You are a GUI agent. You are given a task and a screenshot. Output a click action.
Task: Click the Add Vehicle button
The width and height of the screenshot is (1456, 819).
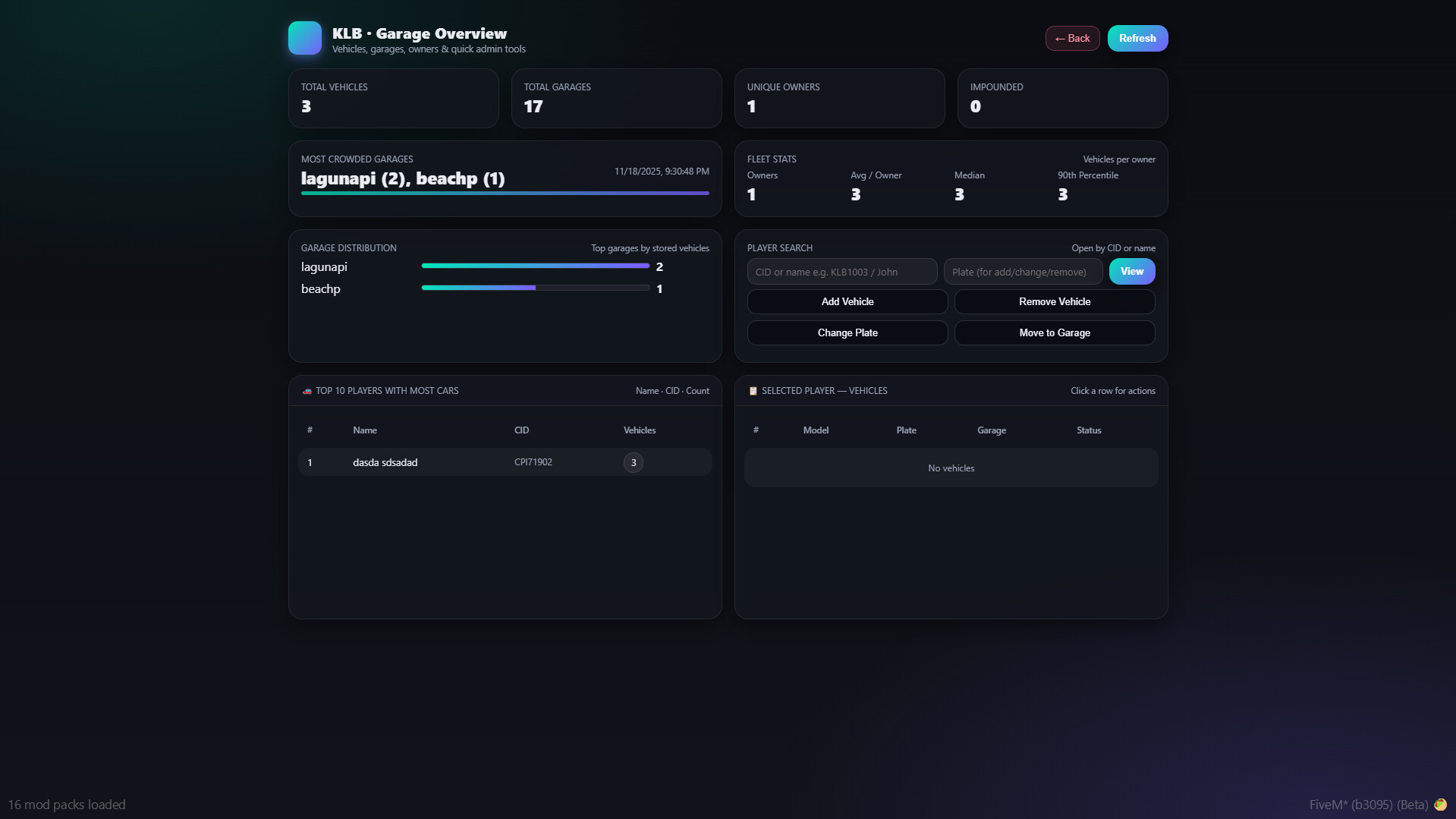pyautogui.click(x=847, y=301)
